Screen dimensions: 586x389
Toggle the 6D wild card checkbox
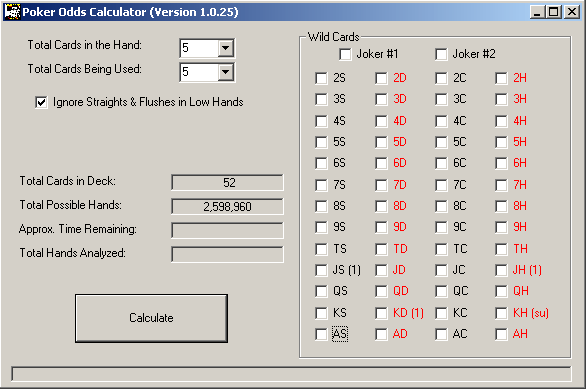point(381,163)
